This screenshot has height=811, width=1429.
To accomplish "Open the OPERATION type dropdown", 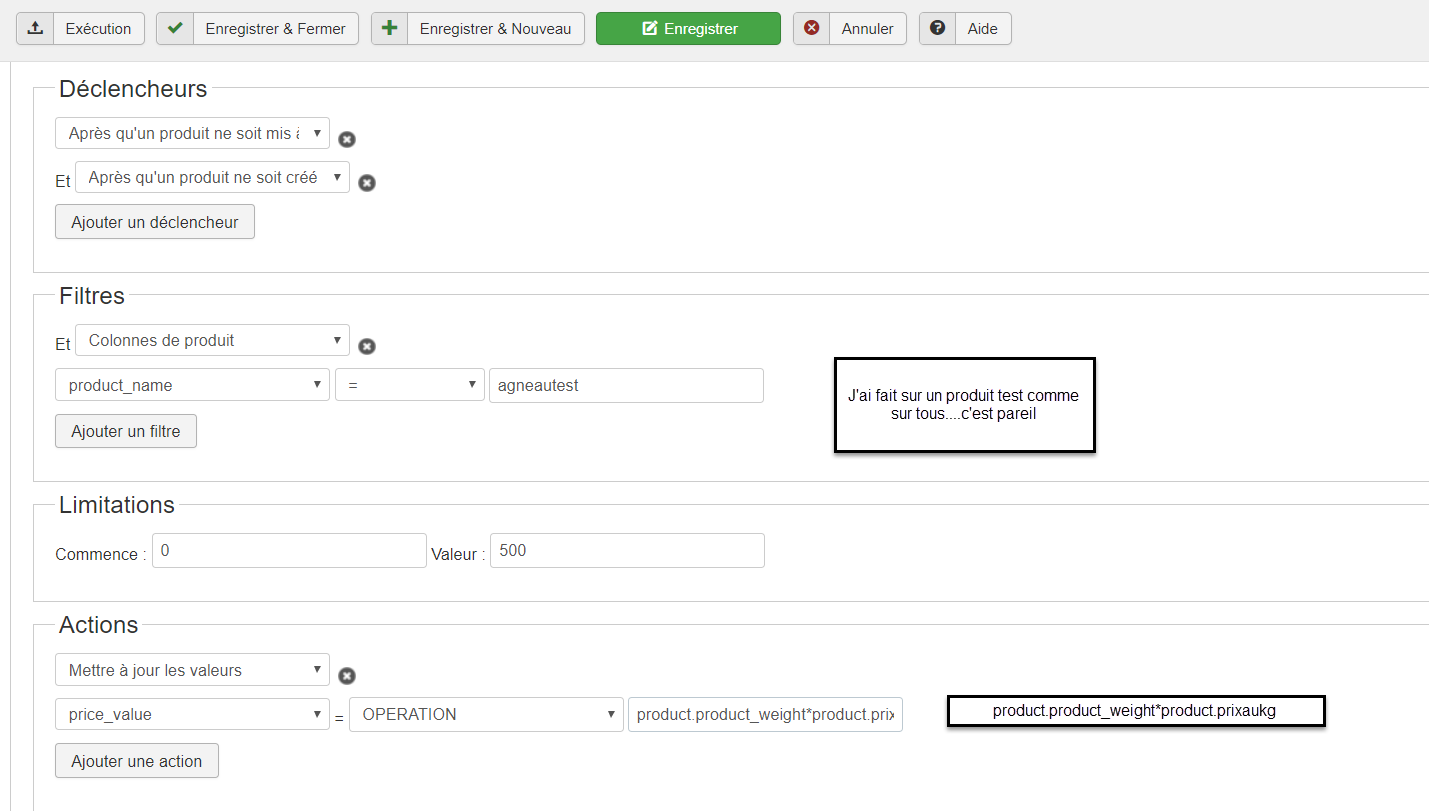I will (486, 714).
